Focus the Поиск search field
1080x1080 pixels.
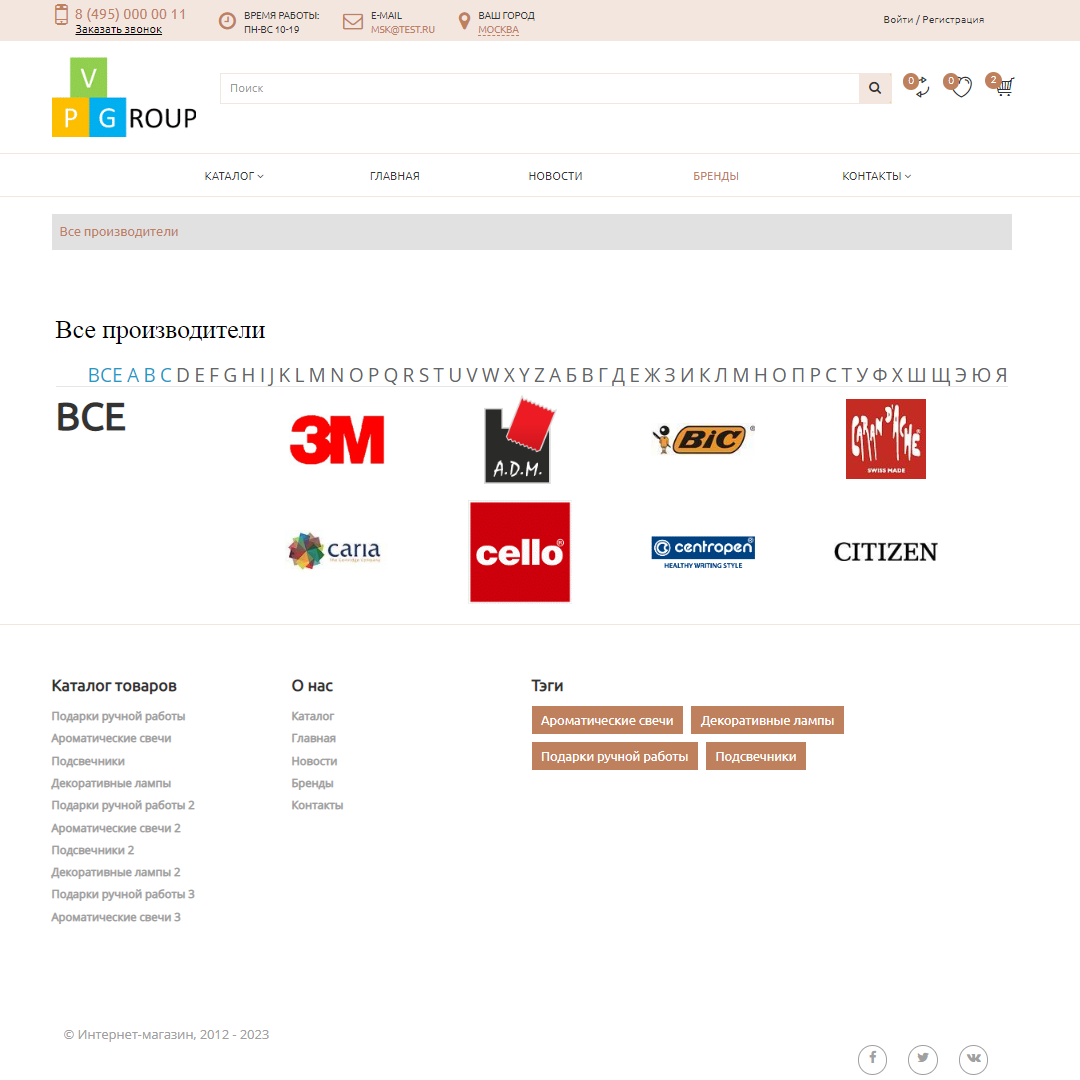pyautogui.click(x=539, y=88)
